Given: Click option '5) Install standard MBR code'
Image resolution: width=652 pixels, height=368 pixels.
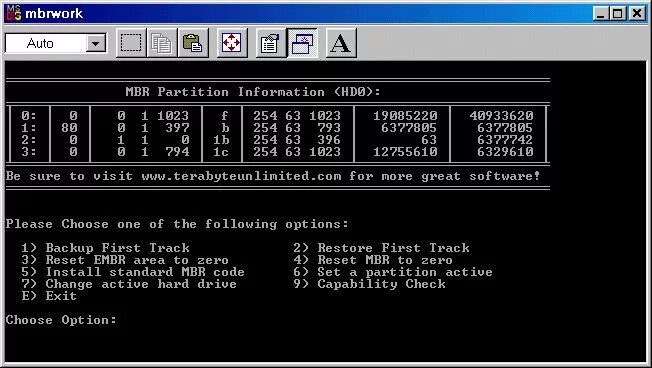Looking at the screenshot, I should tap(133, 272).
